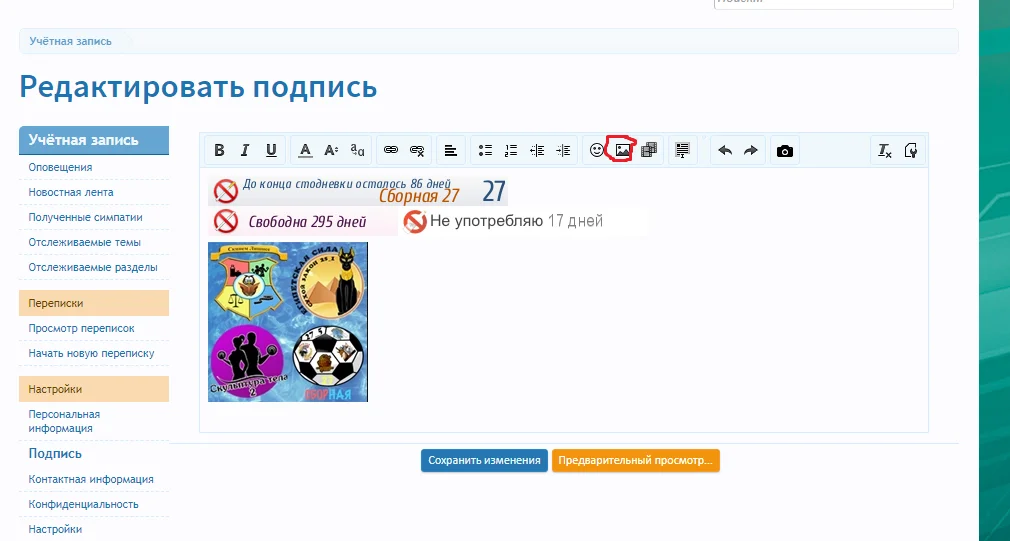Insert an ordered numbered list
This screenshot has height=541, width=1010.
point(511,150)
